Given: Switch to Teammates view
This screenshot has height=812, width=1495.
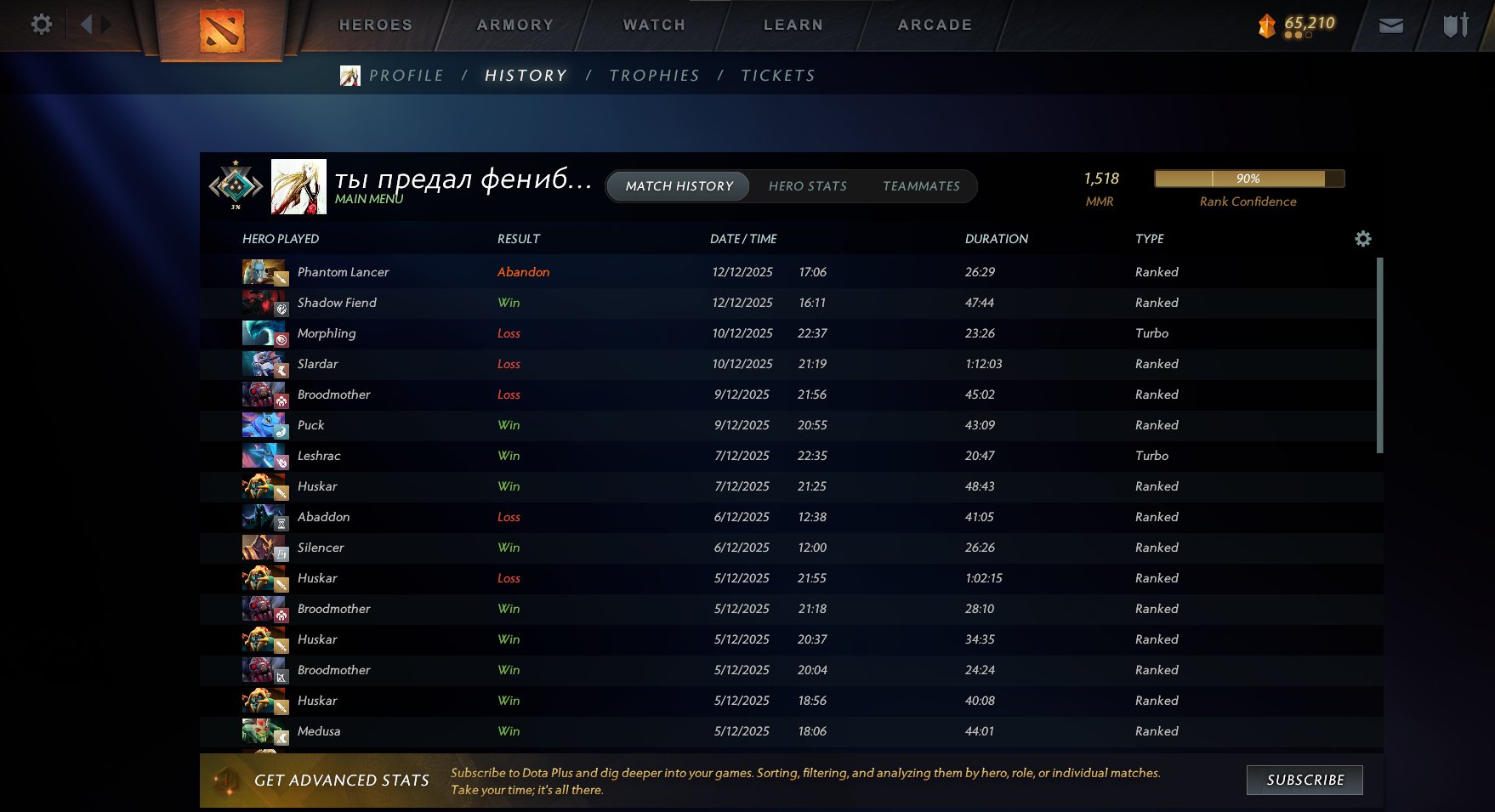Looking at the screenshot, I should click(x=921, y=186).
